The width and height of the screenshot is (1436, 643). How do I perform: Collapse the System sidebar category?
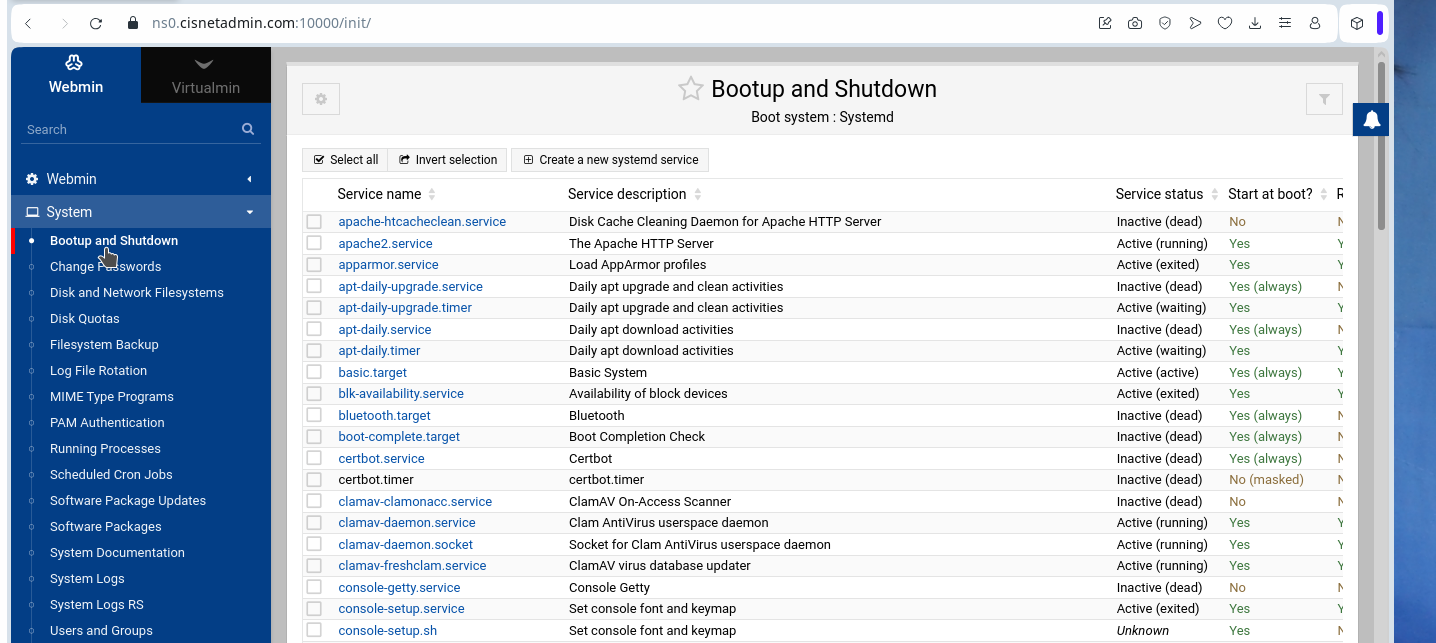point(141,212)
